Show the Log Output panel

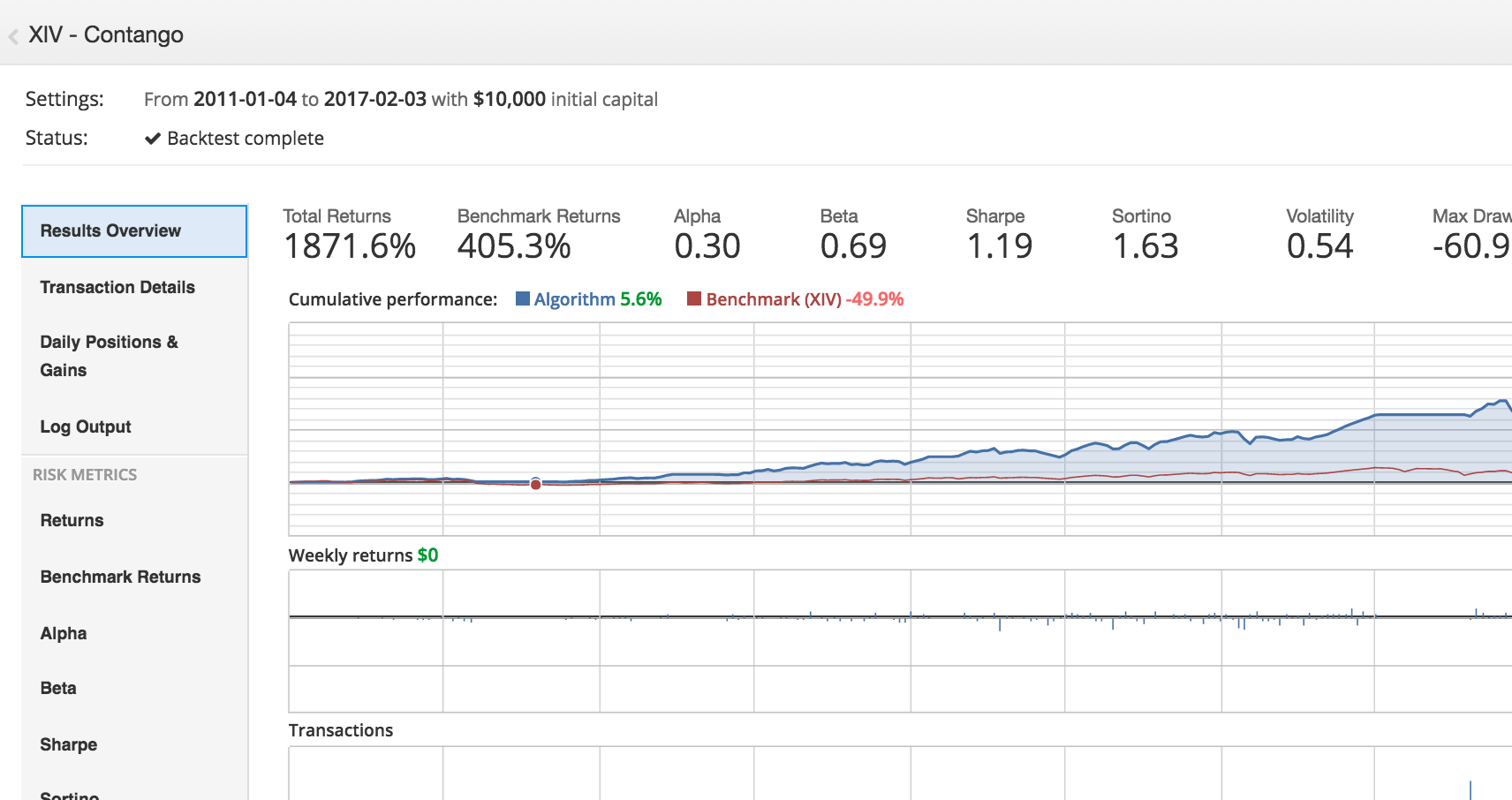(86, 426)
